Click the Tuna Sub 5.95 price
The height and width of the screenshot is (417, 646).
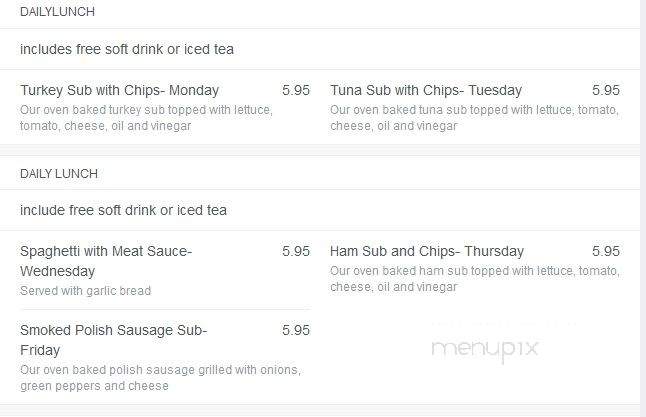click(606, 90)
